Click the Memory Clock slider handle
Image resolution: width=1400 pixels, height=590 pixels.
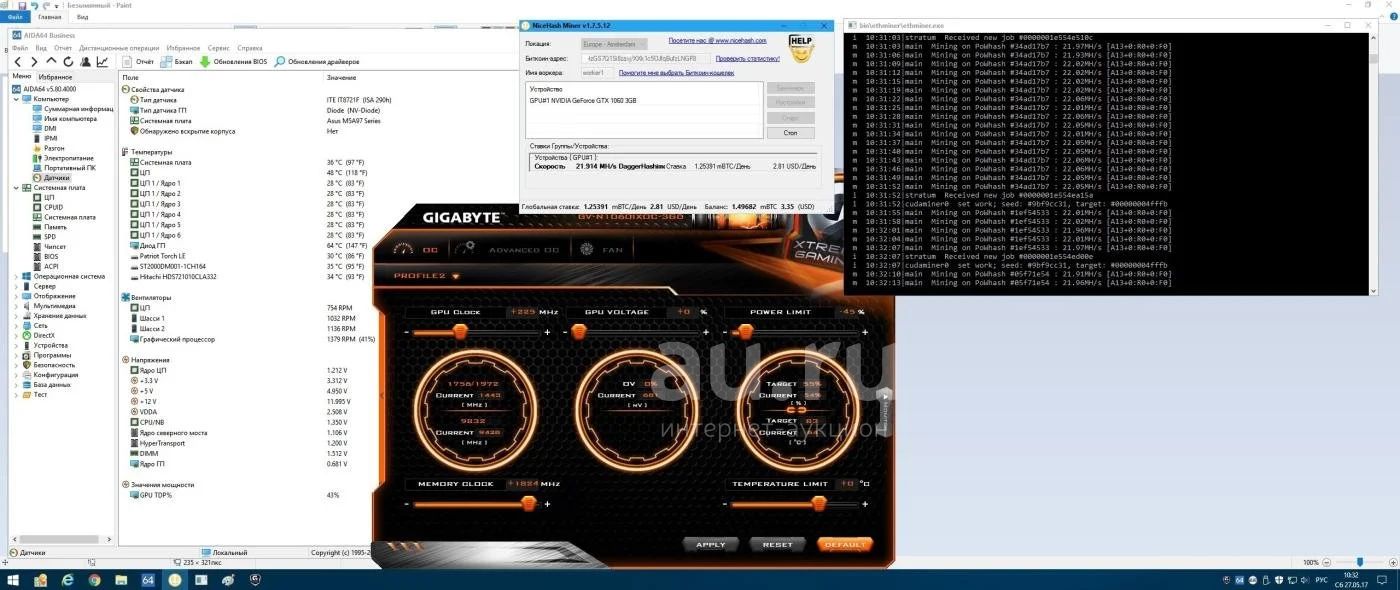click(527, 504)
